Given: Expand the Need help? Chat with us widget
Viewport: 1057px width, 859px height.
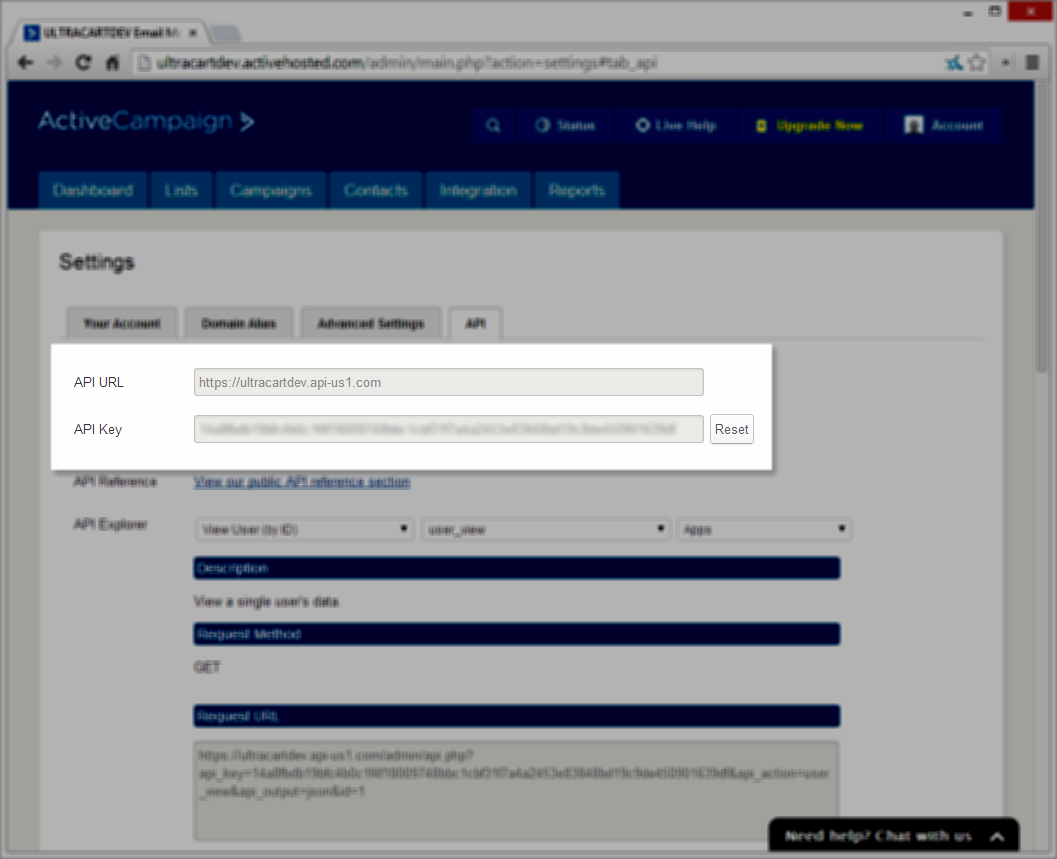Looking at the screenshot, I should pyautogui.click(x=894, y=836).
